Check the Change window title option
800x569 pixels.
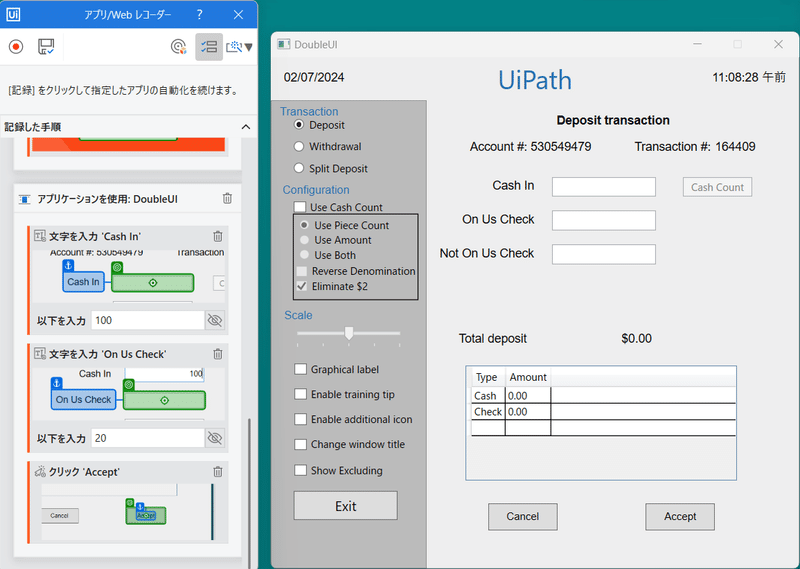coord(301,444)
